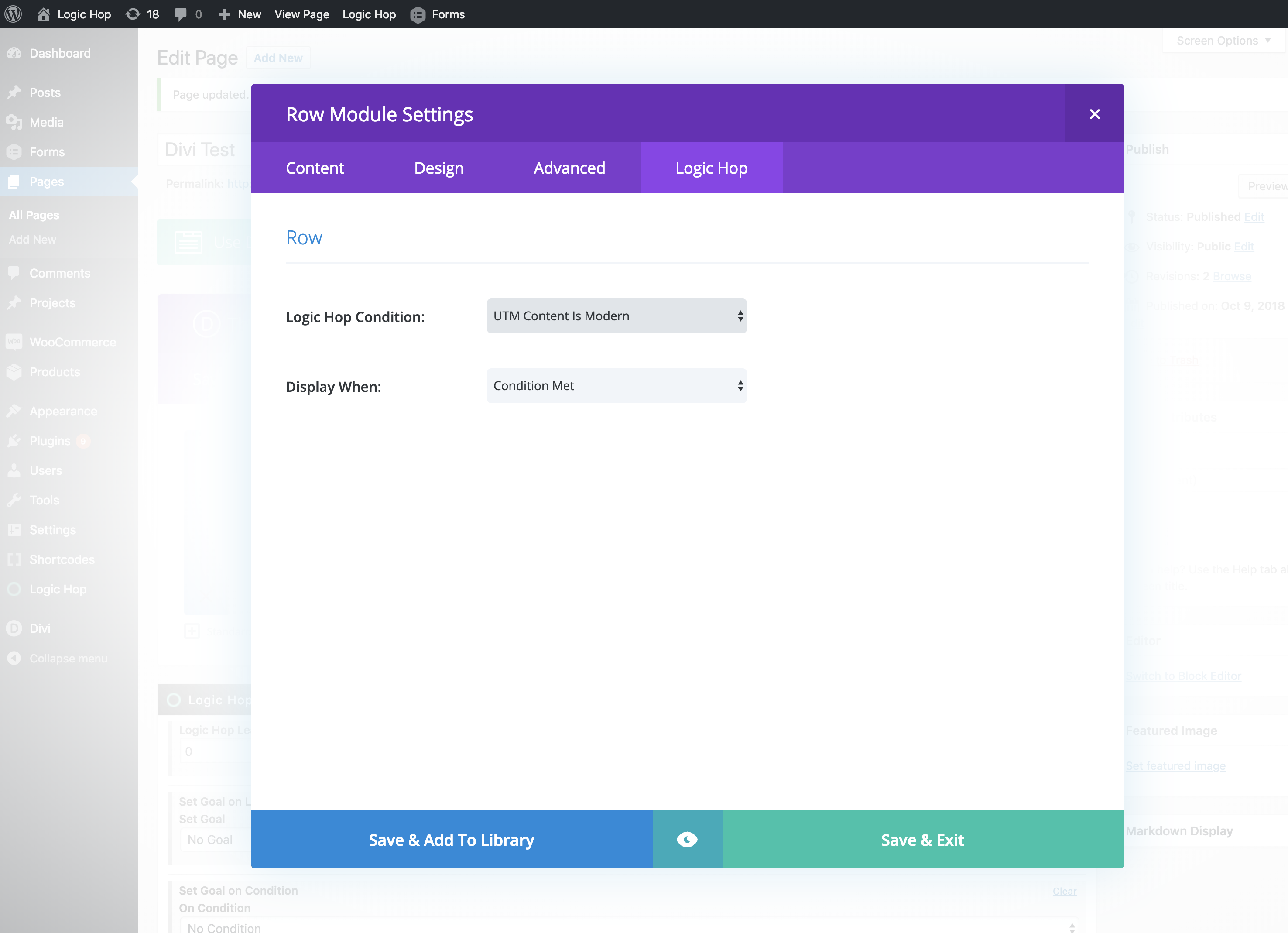Screen dimensions: 1288x933
Task: Click Add New button beside Edit Page
Action: [x=278, y=58]
